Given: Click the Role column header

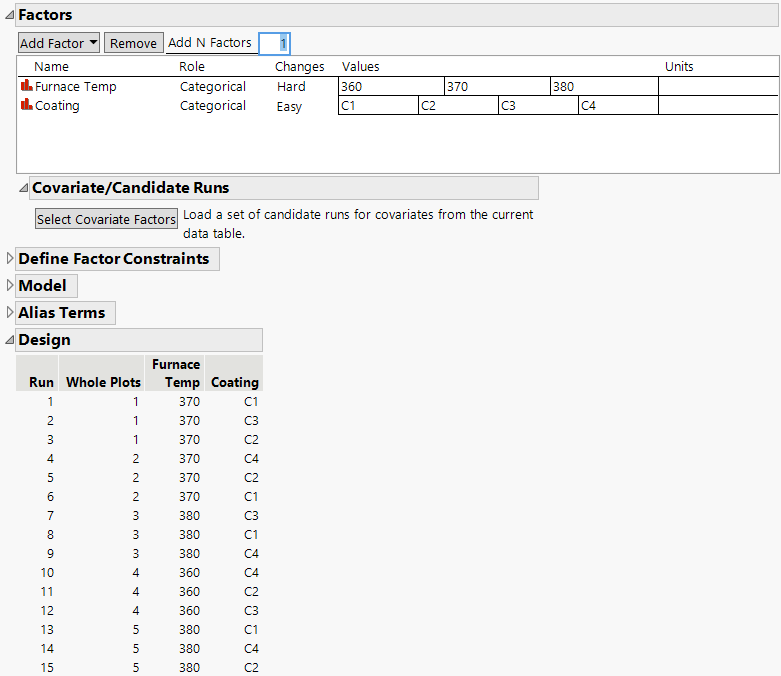Looking at the screenshot, I should 192,66.
